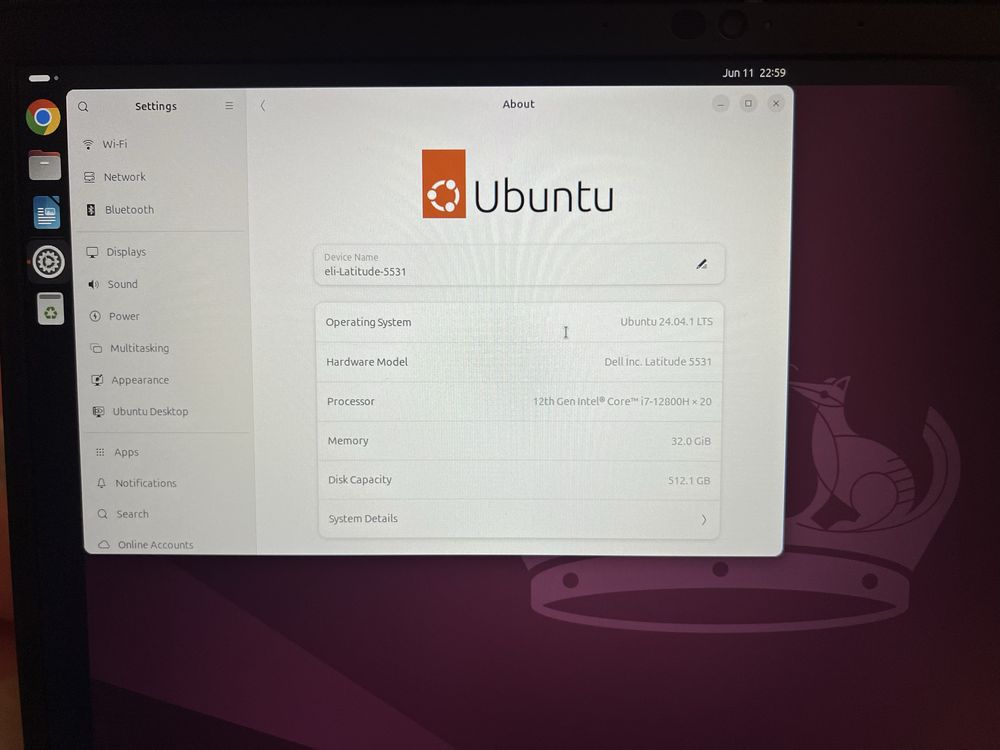Open the Trash from the dock
1000x750 pixels.
click(x=50, y=309)
